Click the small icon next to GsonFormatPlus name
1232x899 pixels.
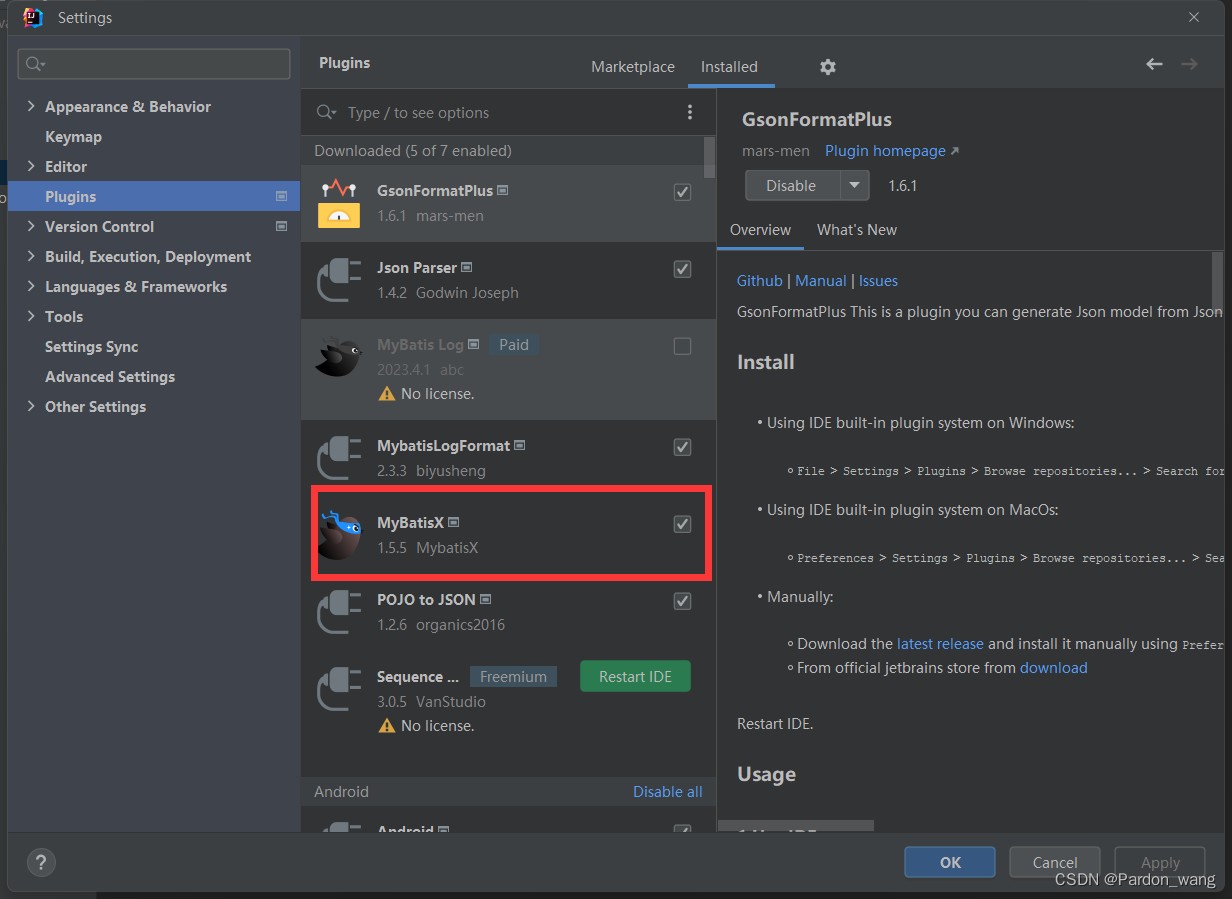503,190
